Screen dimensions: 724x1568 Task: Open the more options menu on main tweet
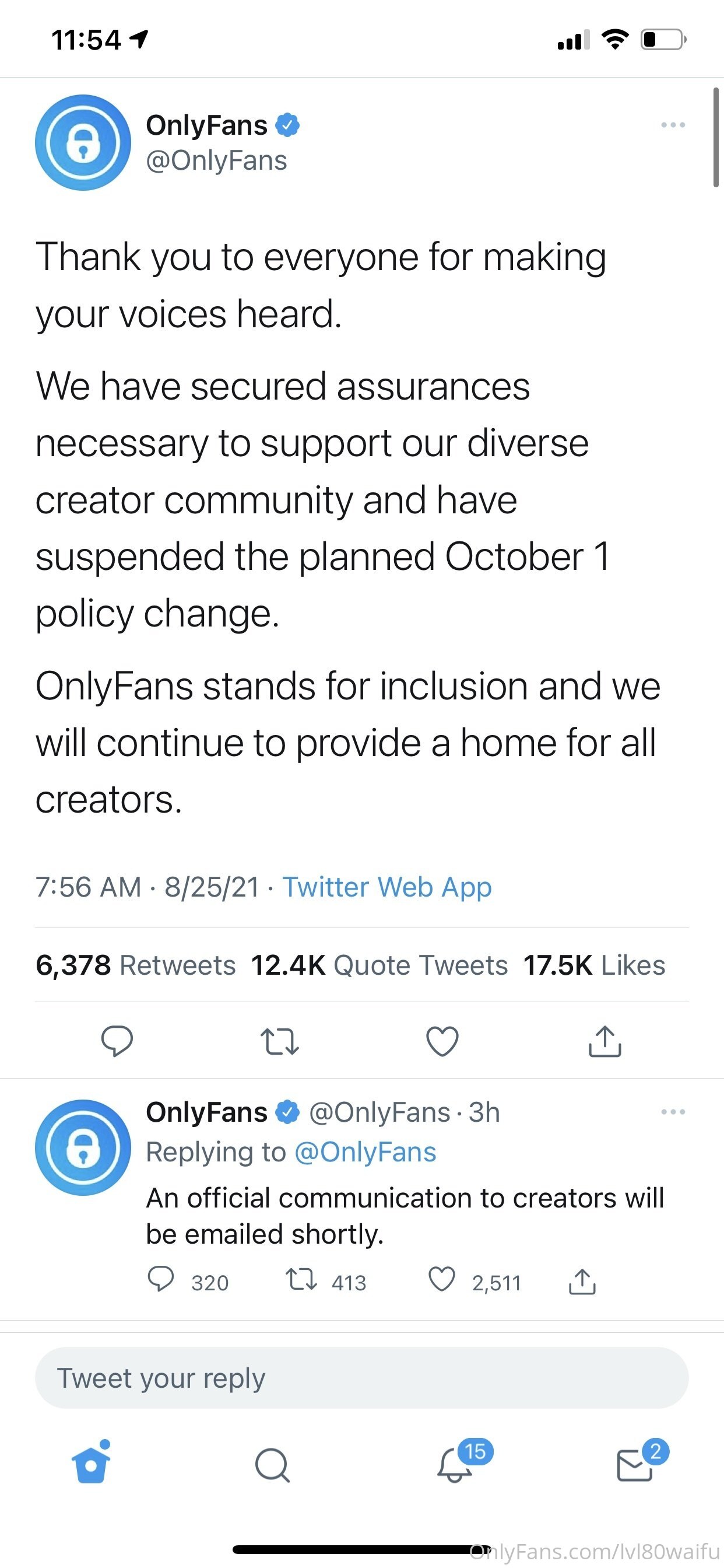point(673,125)
